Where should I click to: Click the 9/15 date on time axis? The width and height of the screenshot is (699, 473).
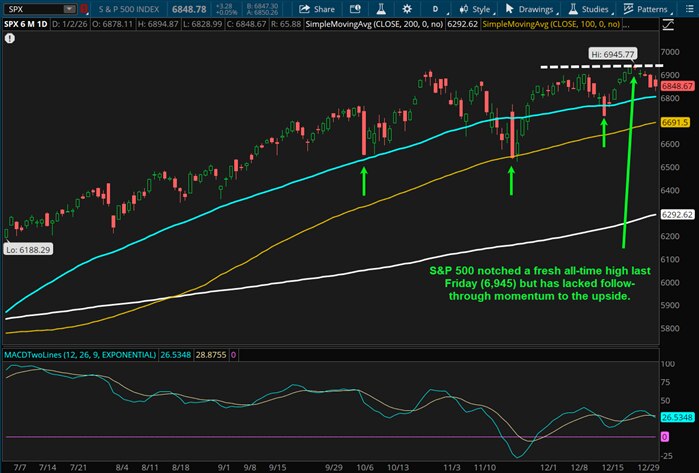coord(277,468)
